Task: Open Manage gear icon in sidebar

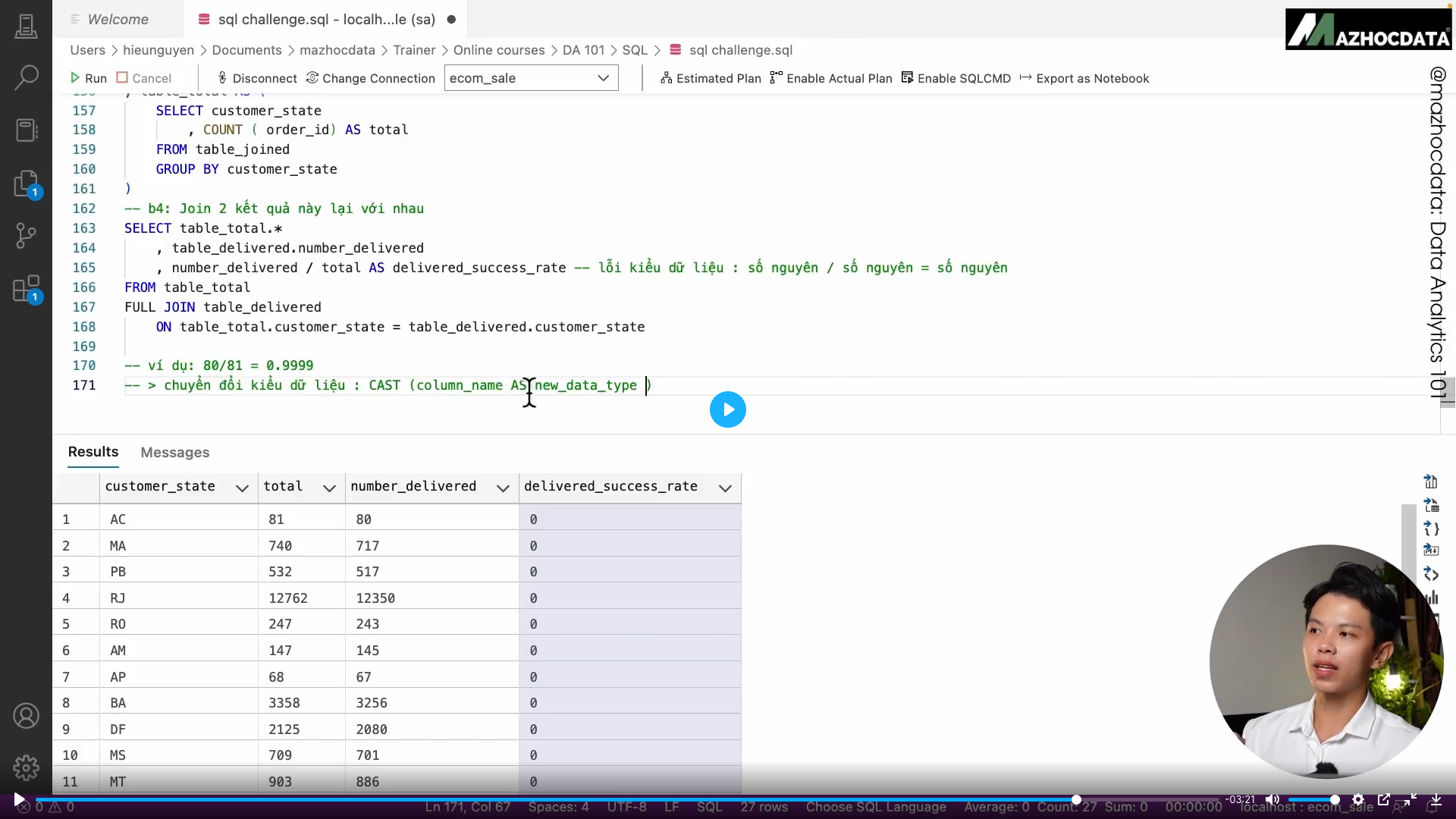Action: pos(27,767)
